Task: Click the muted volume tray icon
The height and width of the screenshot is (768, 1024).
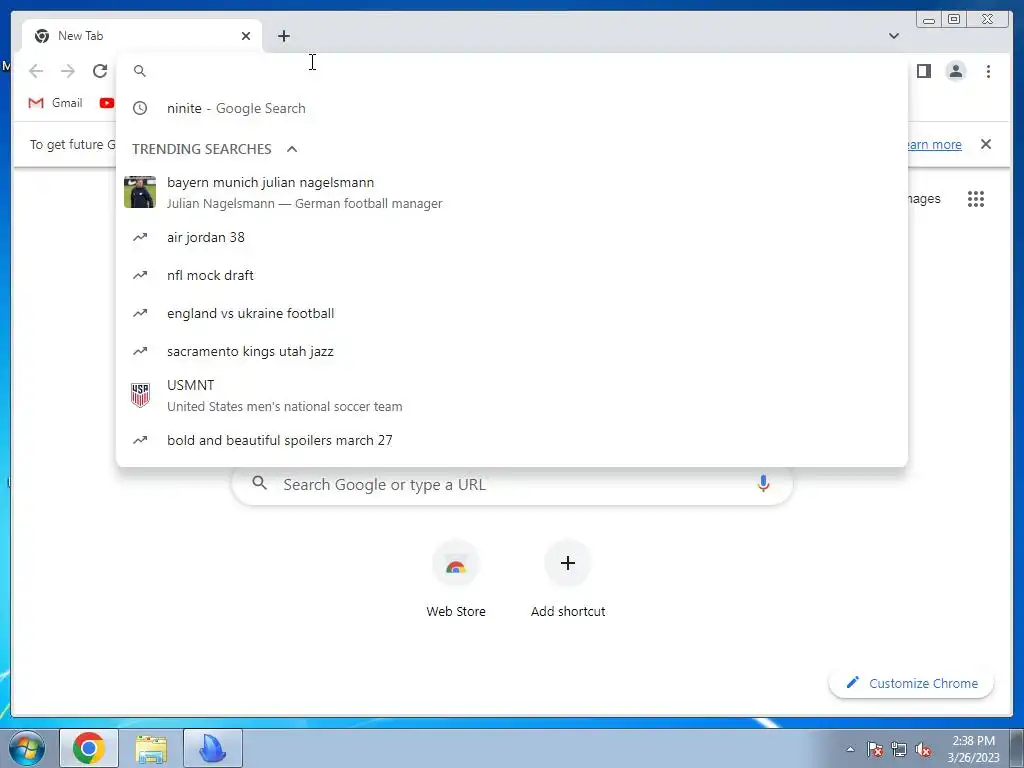Action: (x=923, y=749)
